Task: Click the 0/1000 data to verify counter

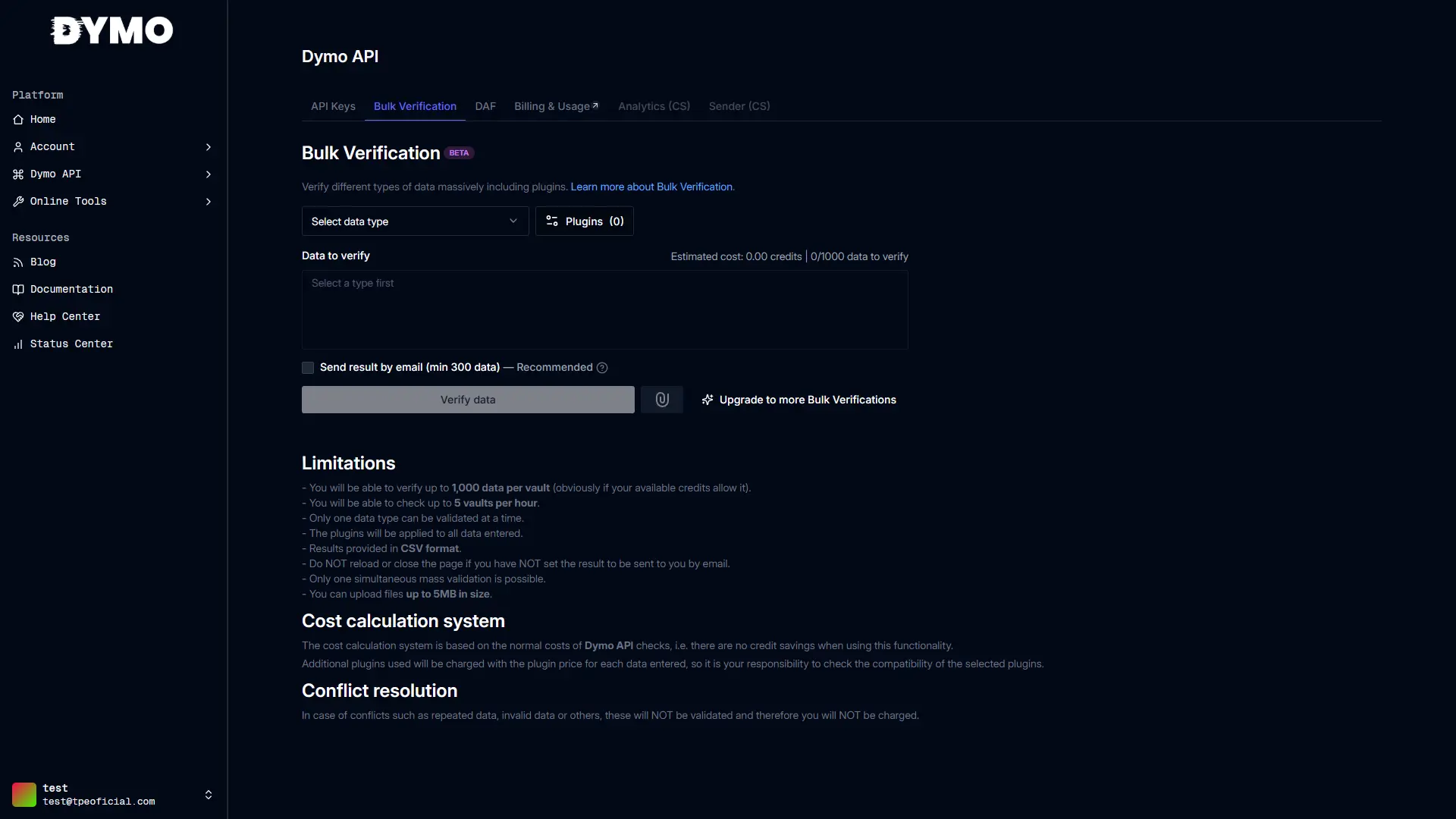Action: coord(859,257)
